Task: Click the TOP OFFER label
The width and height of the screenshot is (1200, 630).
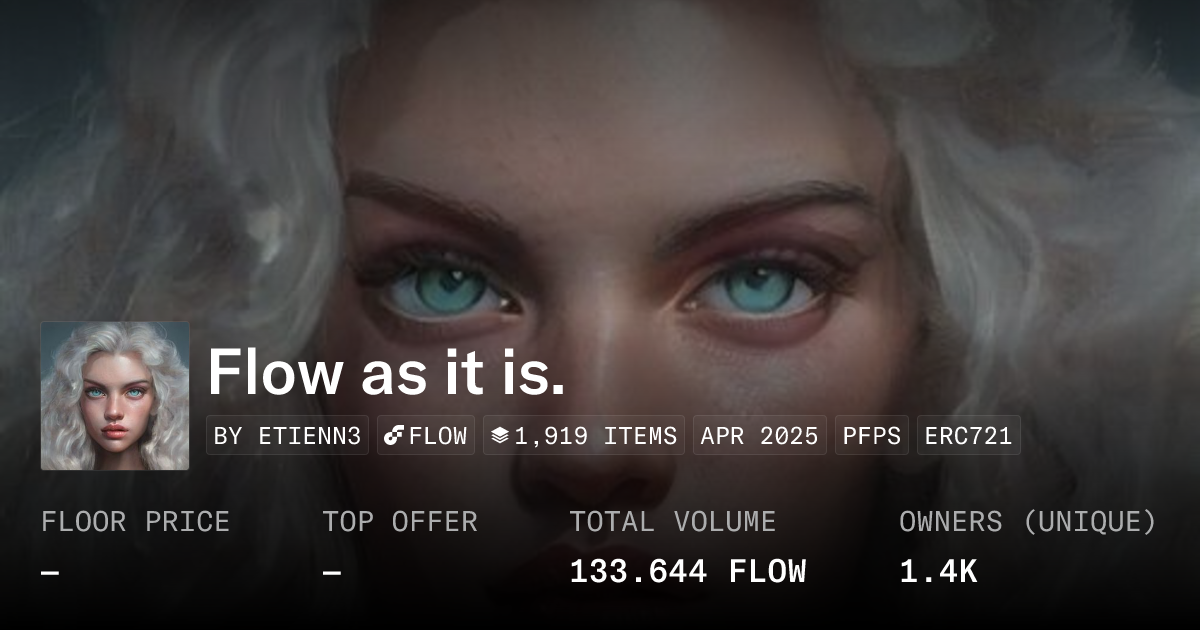Action: point(400,522)
